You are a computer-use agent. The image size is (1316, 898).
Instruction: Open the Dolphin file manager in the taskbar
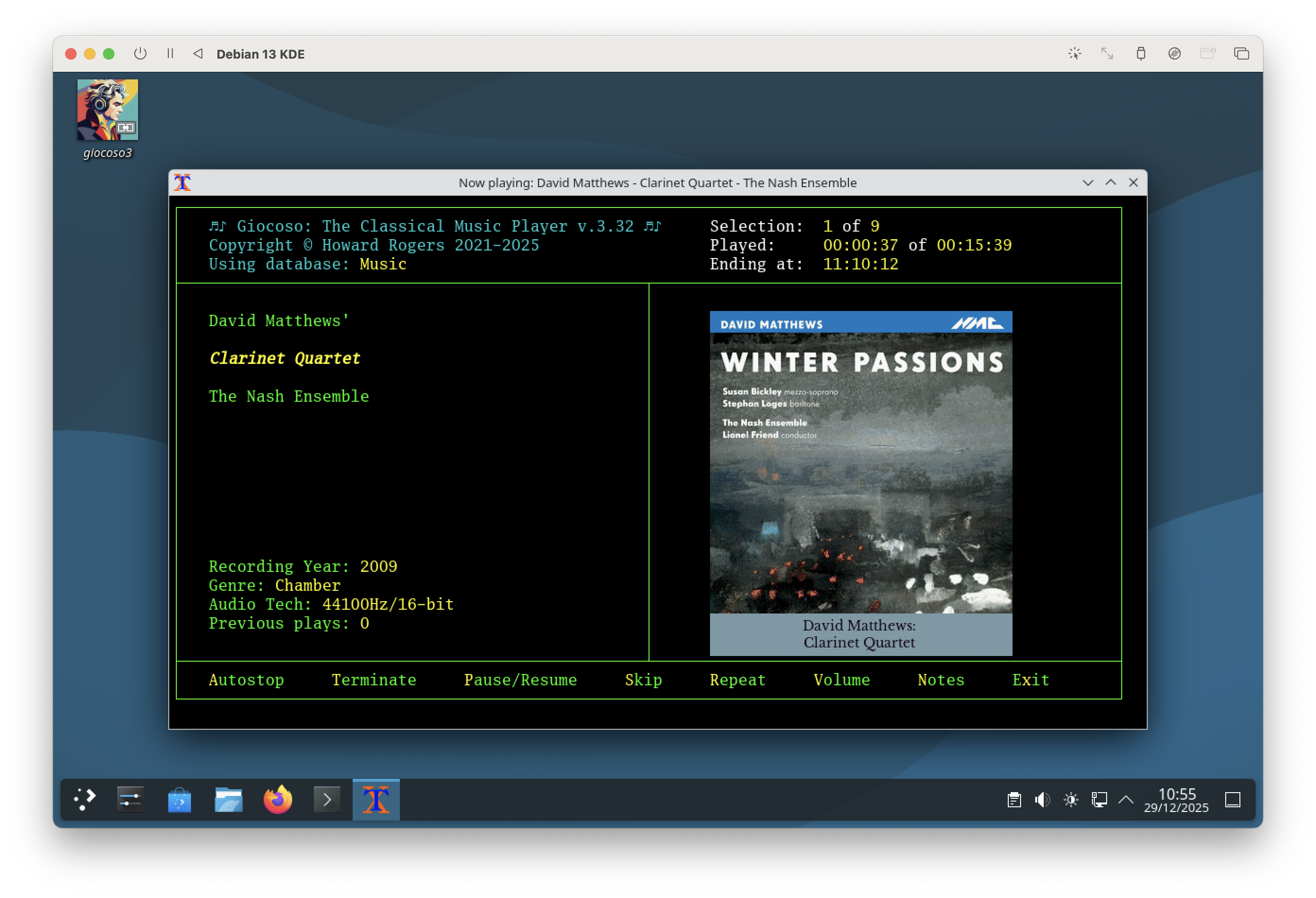(228, 800)
